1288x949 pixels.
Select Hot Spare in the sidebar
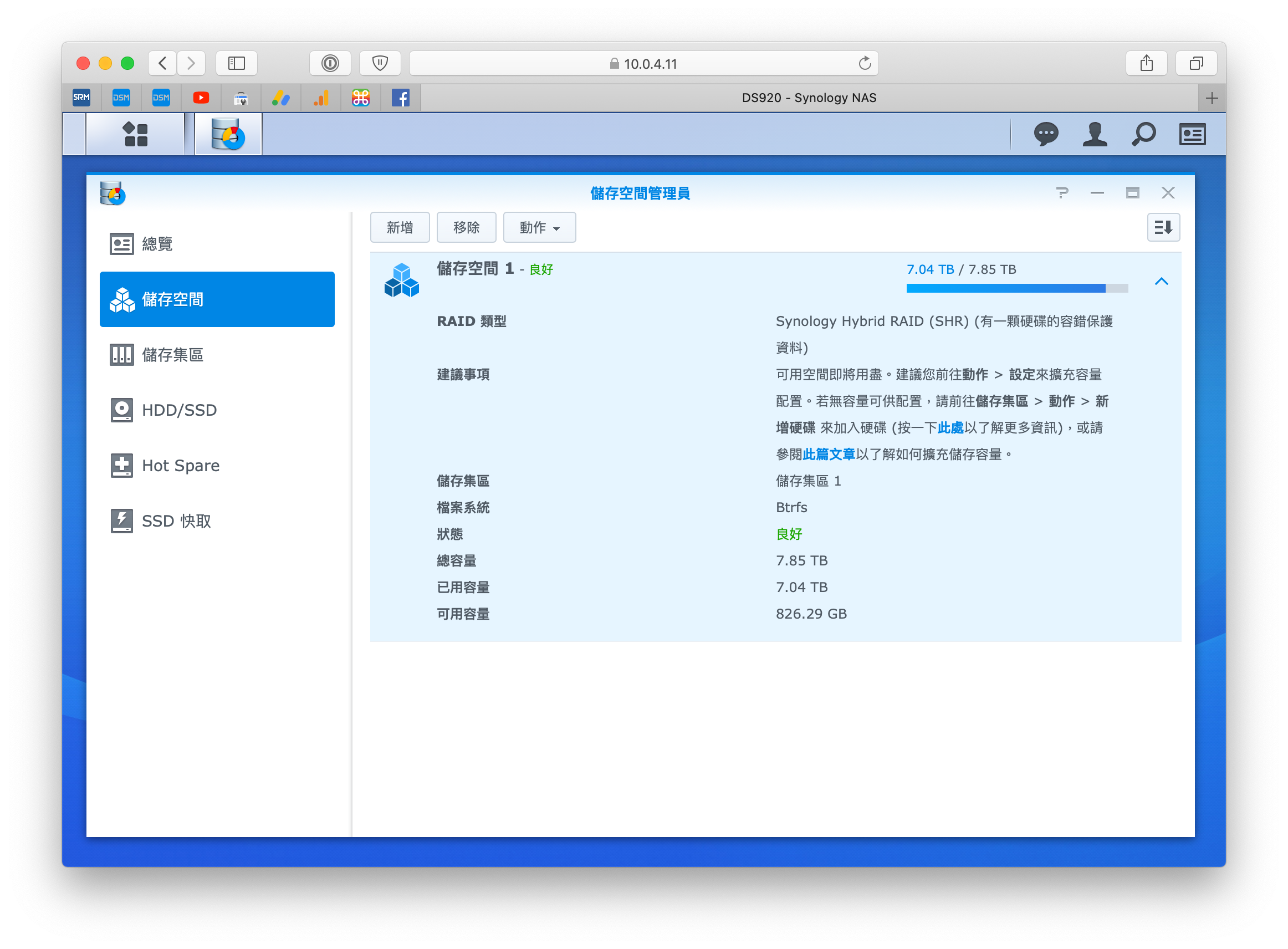tap(217, 465)
